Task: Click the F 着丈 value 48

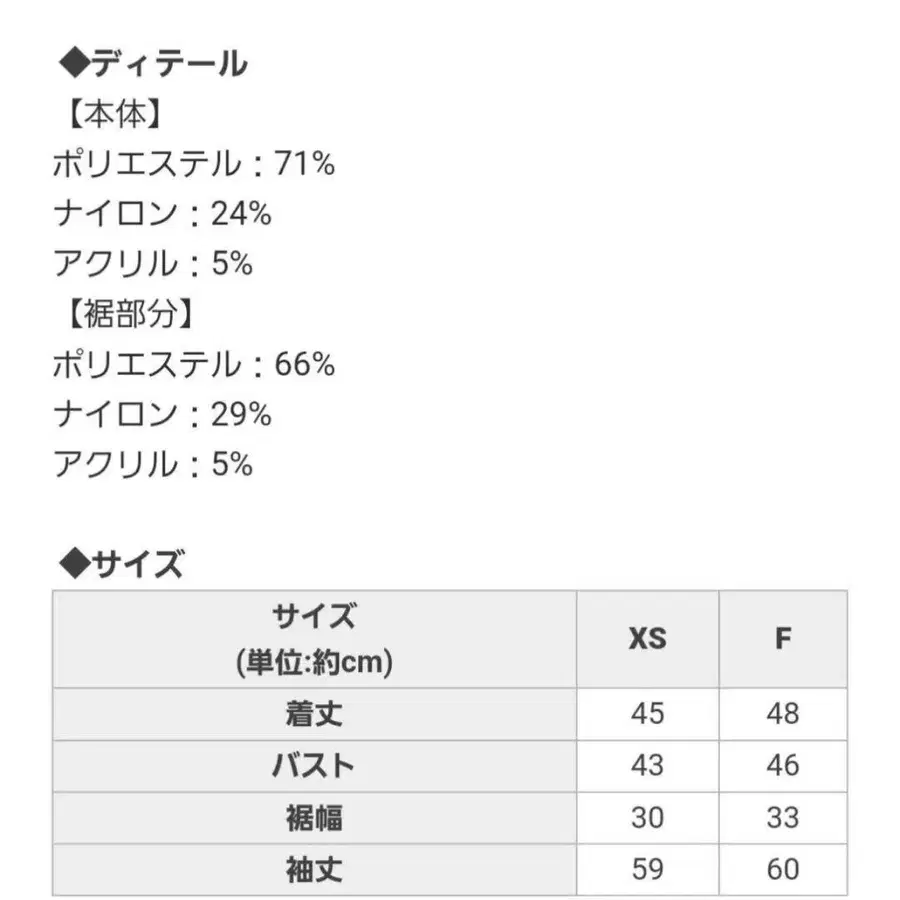Action: click(783, 714)
